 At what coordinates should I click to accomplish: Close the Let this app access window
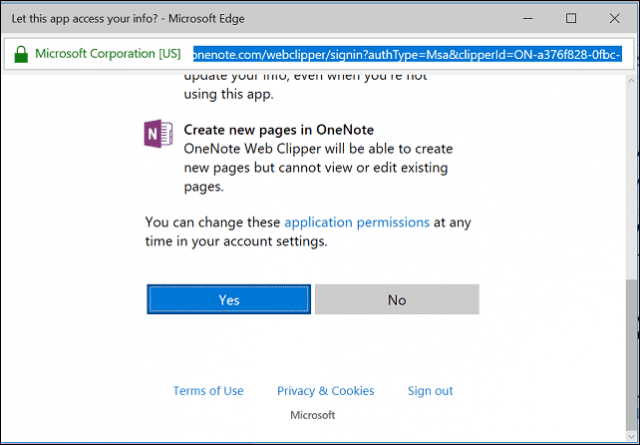click(614, 18)
